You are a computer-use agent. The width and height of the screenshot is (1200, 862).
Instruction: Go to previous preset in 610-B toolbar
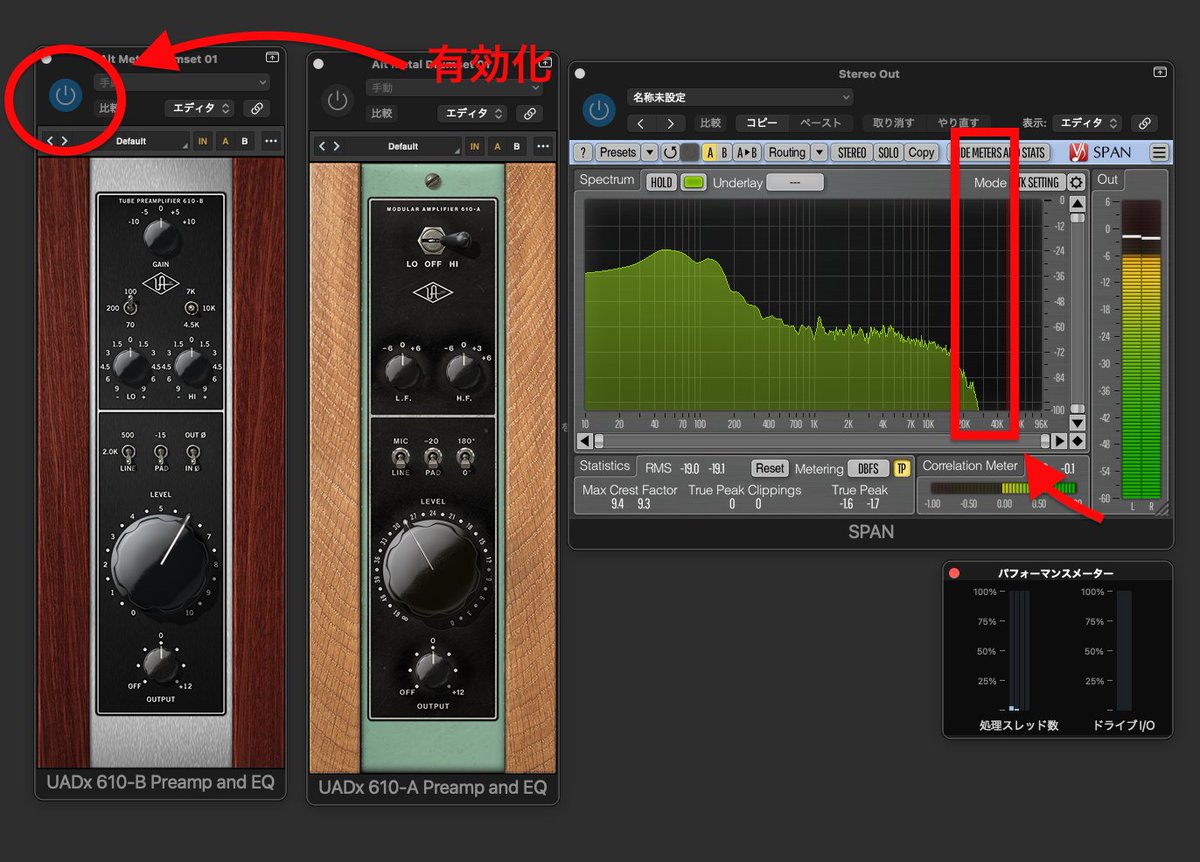click(50, 141)
